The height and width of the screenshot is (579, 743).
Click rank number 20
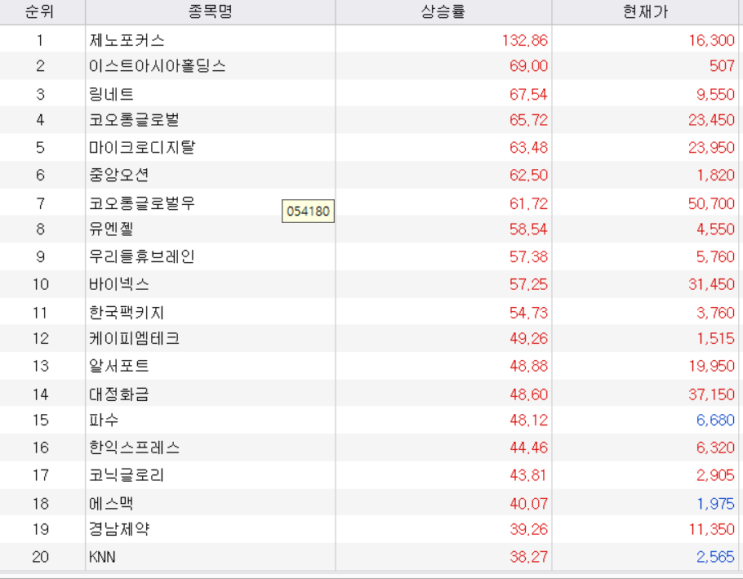pyautogui.click(x=40, y=557)
